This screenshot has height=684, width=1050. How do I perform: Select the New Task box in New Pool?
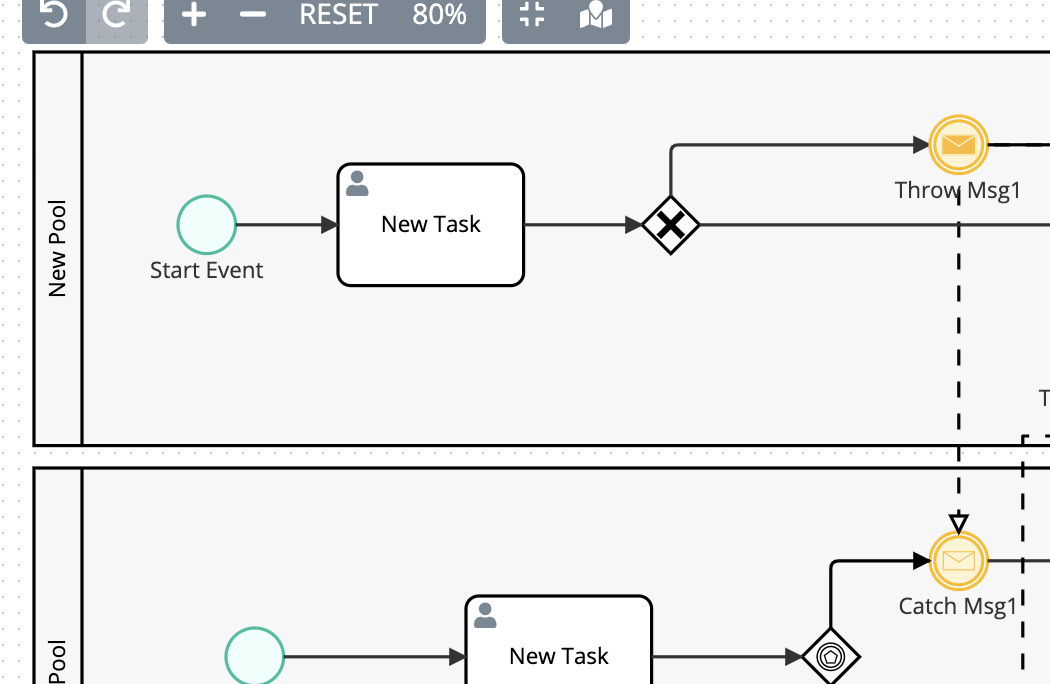click(430, 224)
